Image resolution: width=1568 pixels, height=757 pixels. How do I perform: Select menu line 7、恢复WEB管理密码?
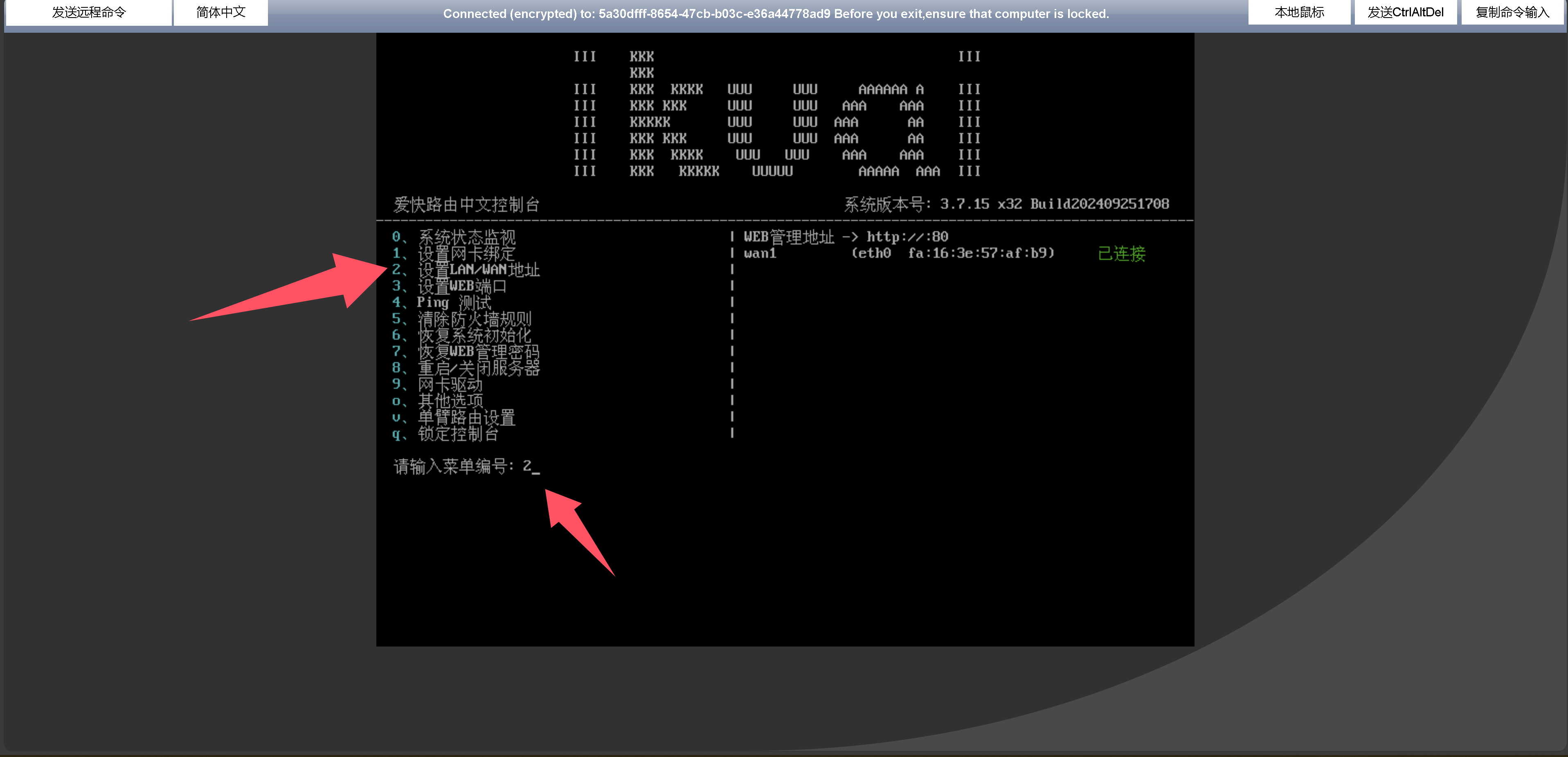(466, 352)
